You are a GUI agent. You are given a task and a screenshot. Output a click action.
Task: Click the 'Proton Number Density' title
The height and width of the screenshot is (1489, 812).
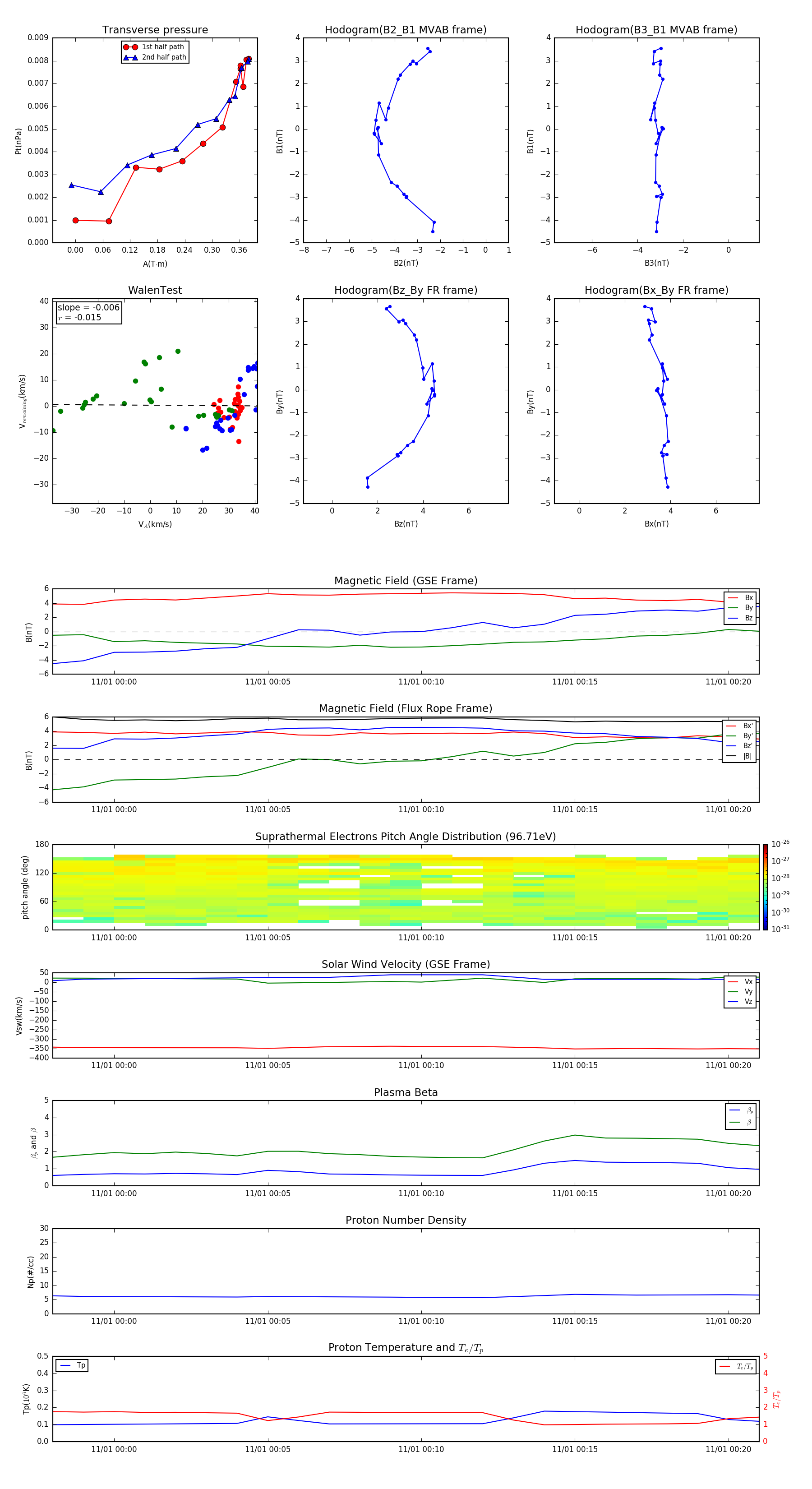(x=406, y=1220)
